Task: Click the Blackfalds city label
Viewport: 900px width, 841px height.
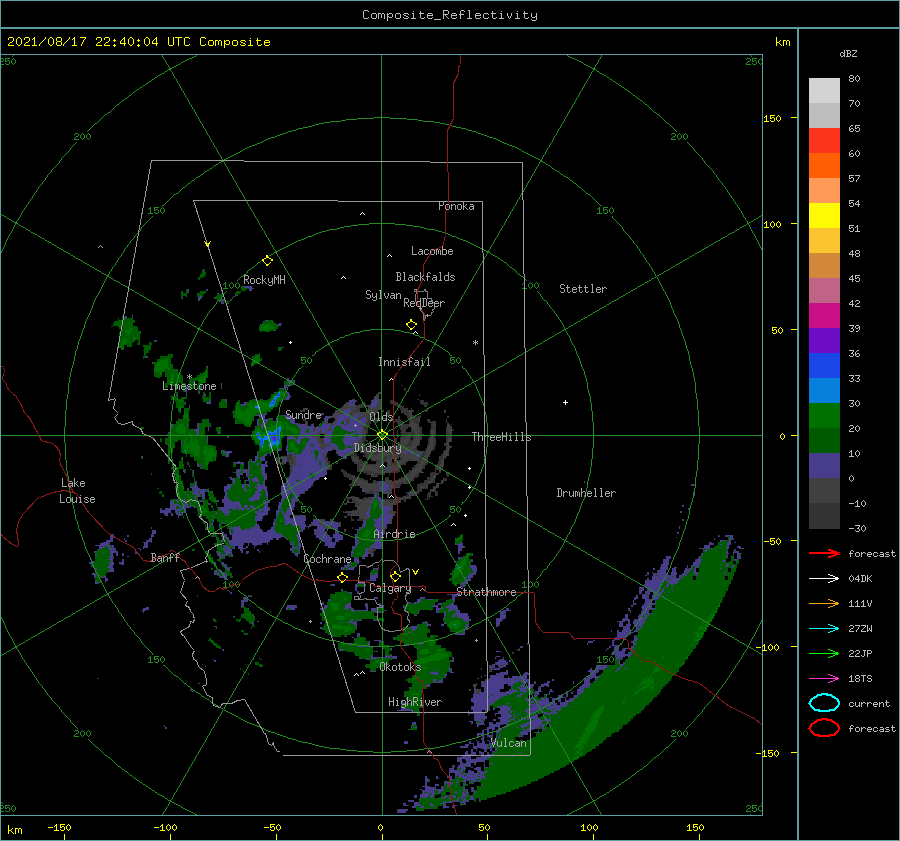Action: (425, 277)
